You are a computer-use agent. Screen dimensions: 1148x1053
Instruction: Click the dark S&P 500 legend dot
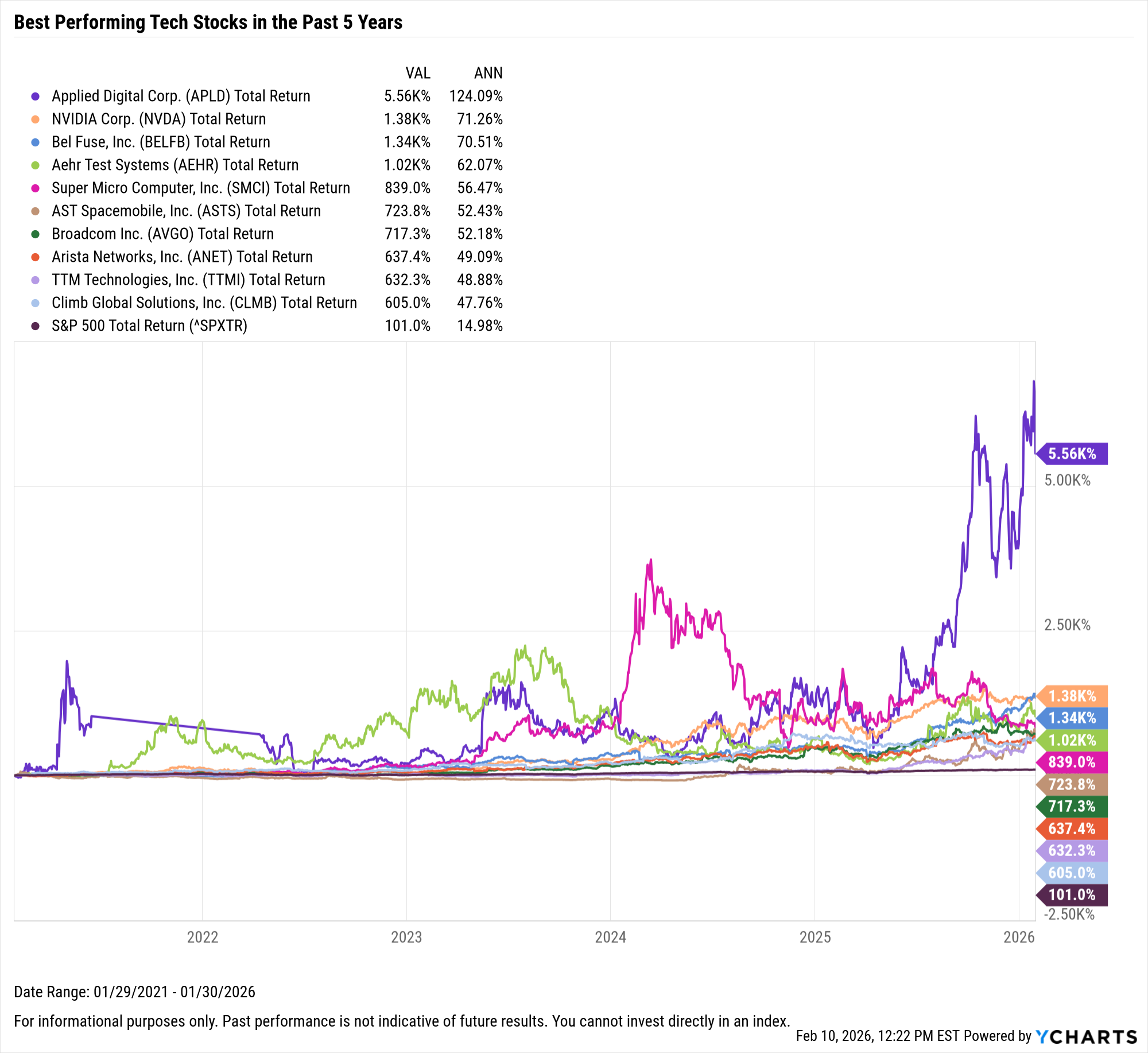coord(36,326)
